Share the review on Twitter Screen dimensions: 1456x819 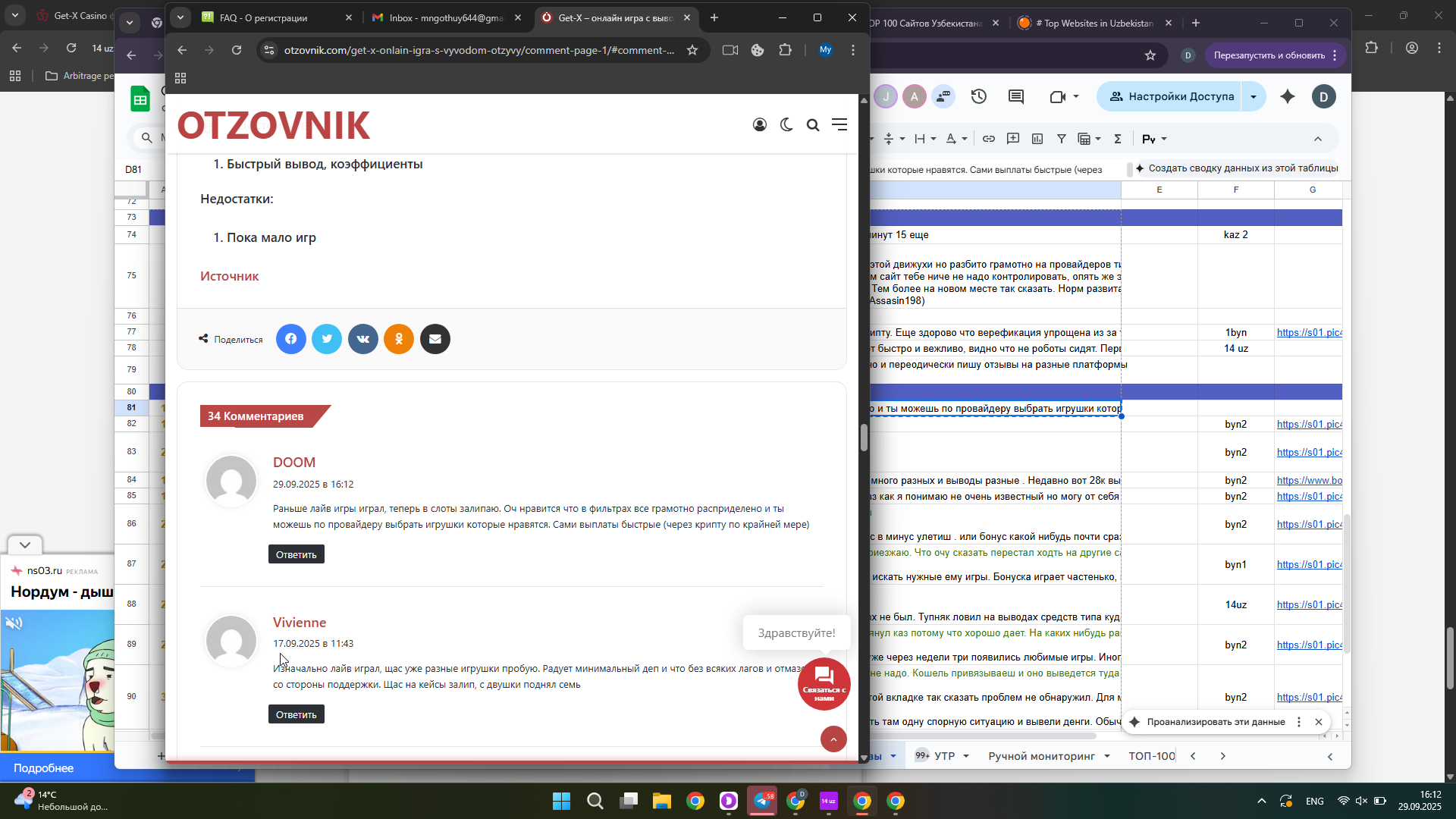tap(327, 339)
